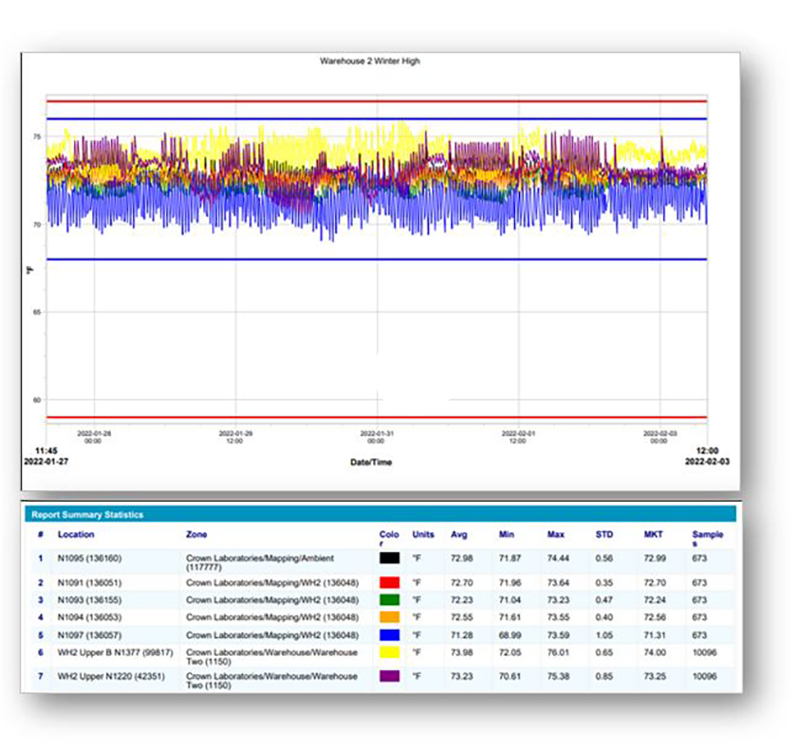Sort by the Avg column header

point(459,534)
